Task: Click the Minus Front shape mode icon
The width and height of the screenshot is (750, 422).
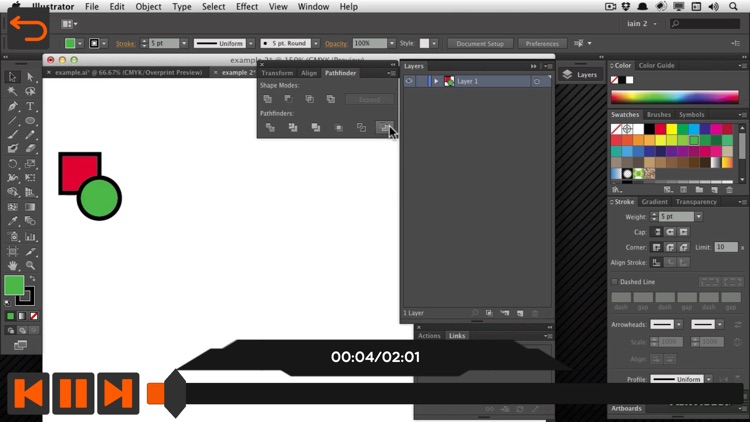Action: (288, 99)
